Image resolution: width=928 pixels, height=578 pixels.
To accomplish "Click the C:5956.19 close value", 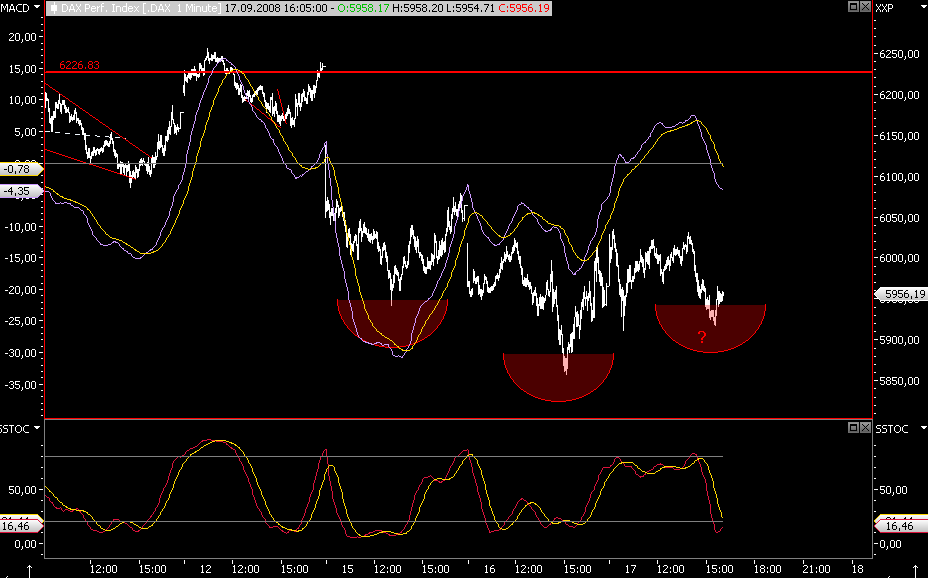I will pyautogui.click(x=524, y=8).
